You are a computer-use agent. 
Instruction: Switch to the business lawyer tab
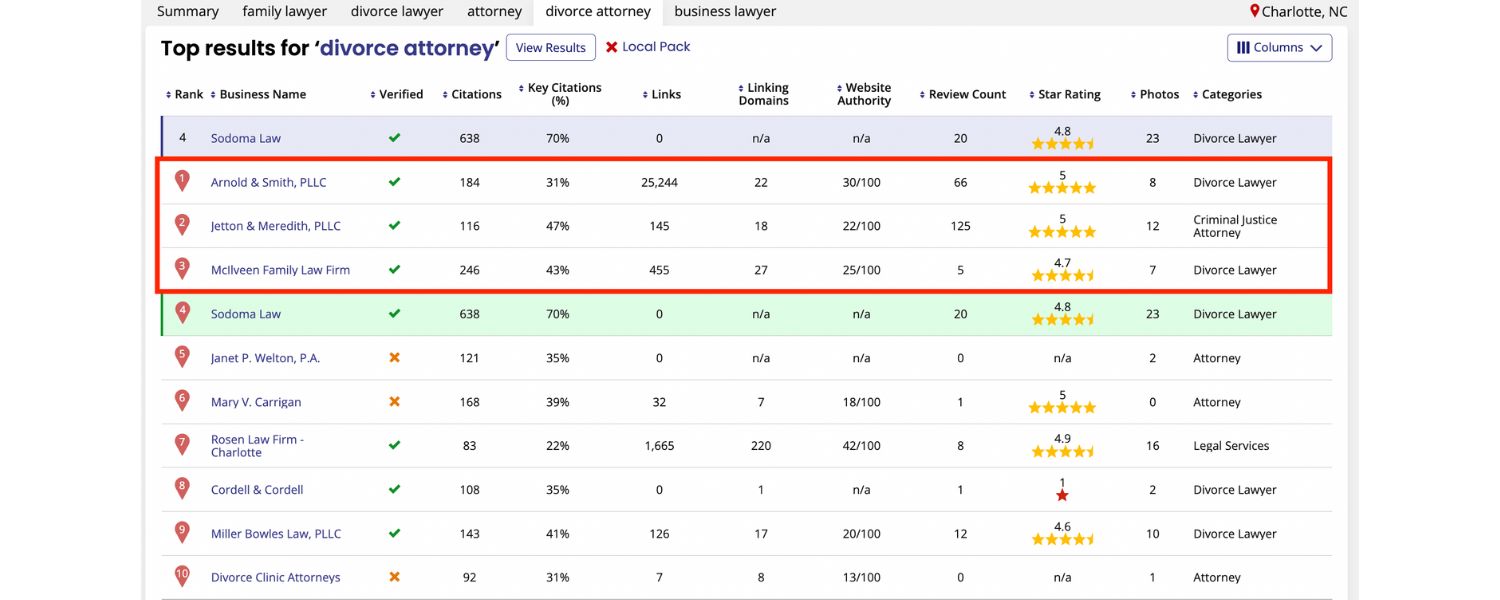point(726,11)
